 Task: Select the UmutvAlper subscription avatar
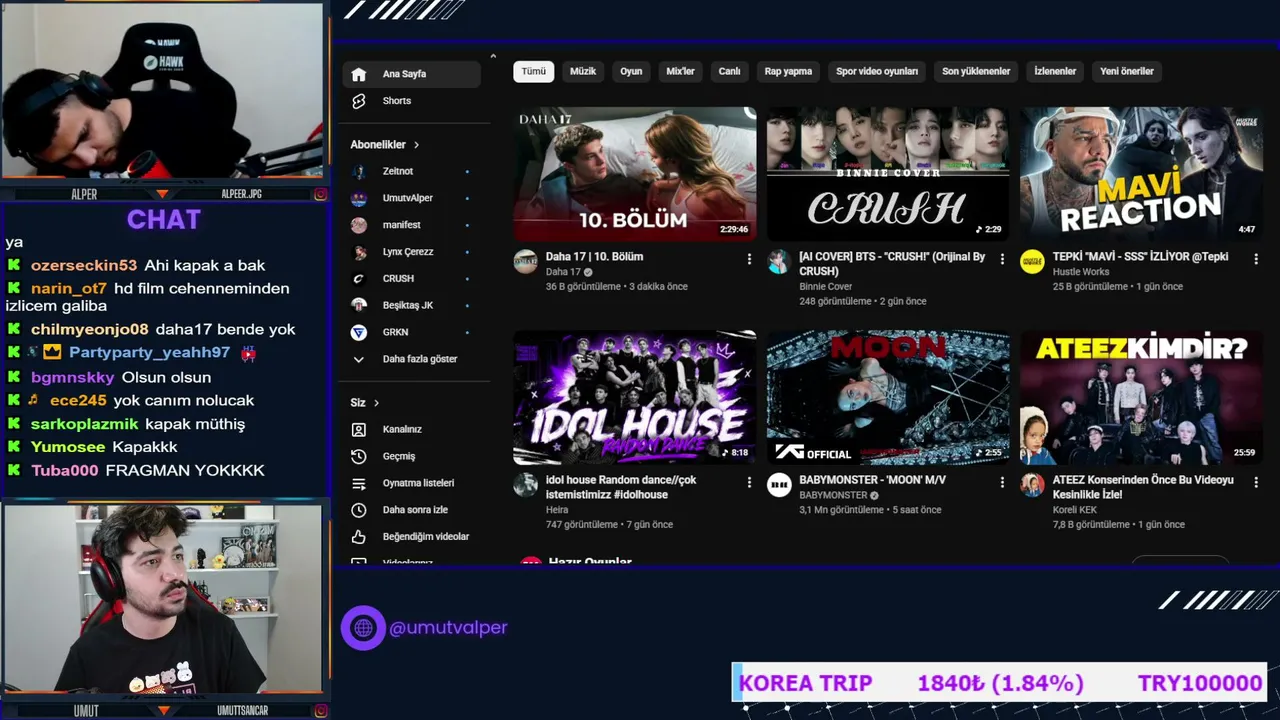click(359, 198)
